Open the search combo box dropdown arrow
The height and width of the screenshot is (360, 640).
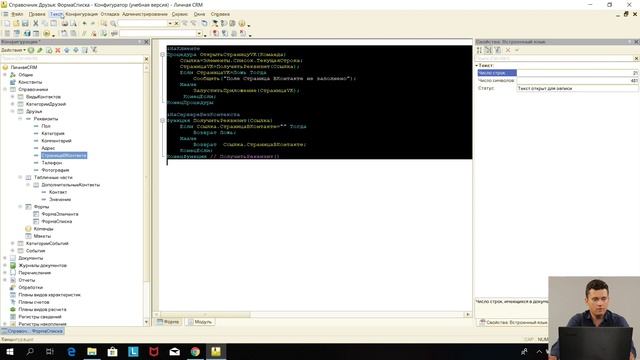click(x=170, y=24)
